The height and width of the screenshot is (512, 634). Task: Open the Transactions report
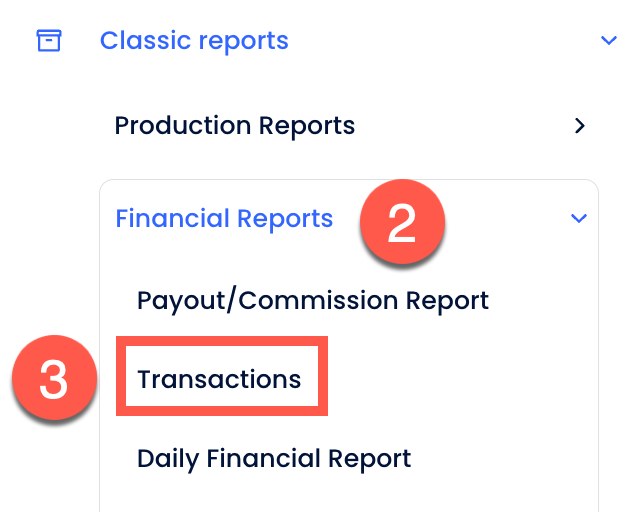point(219,379)
